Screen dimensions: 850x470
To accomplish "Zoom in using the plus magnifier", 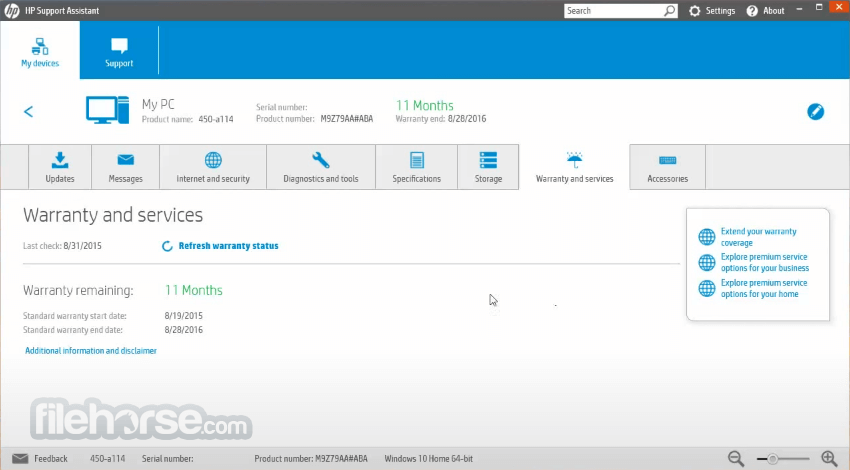I will tap(829, 459).
